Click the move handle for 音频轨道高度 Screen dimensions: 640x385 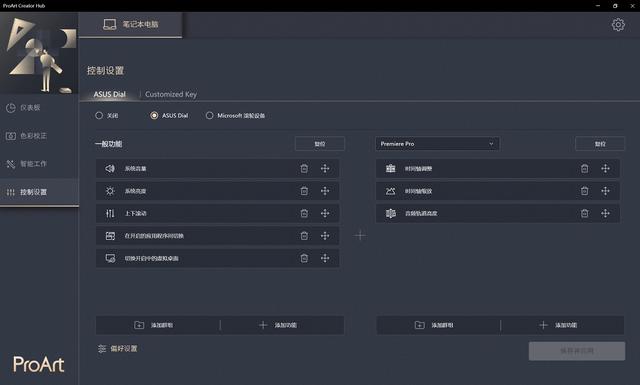click(605, 213)
